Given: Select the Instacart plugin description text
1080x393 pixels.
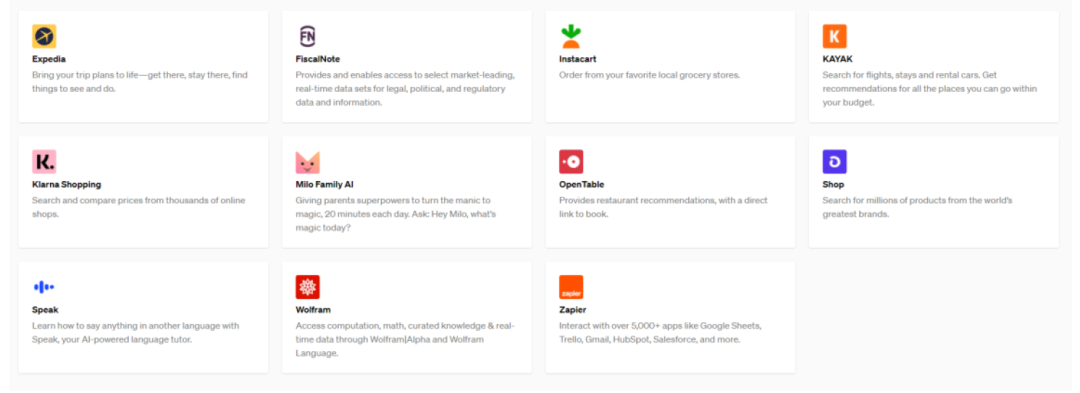Looking at the screenshot, I should (649, 75).
